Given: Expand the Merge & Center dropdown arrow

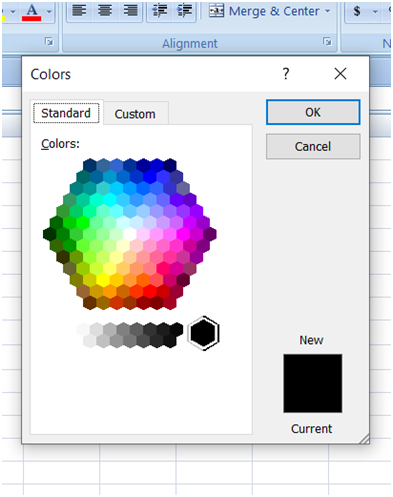Looking at the screenshot, I should click(327, 11).
